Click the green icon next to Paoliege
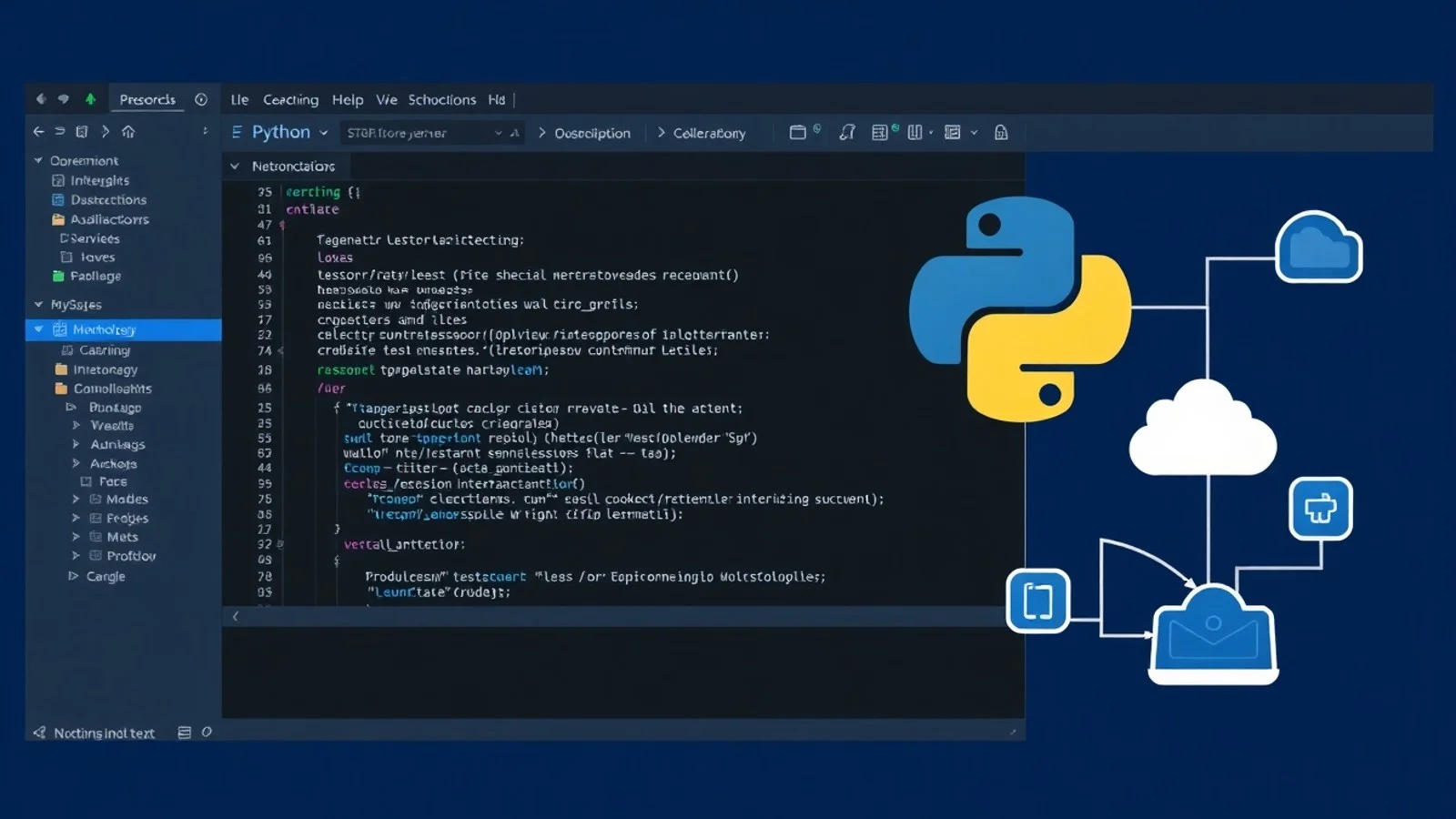1456x819 pixels. (x=58, y=276)
